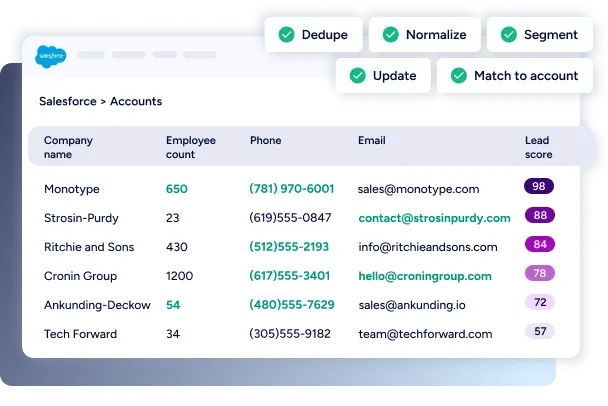Click email sales@ankunding.io

tap(412, 305)
